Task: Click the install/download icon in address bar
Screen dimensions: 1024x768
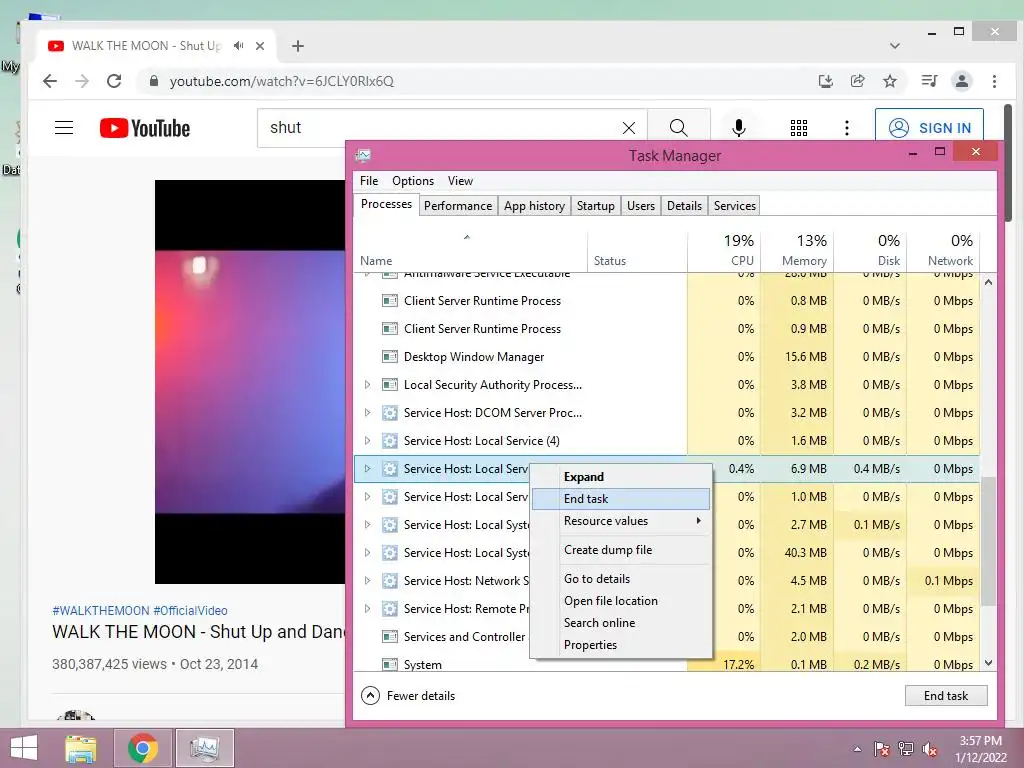Action: click(x=825, y=81)
